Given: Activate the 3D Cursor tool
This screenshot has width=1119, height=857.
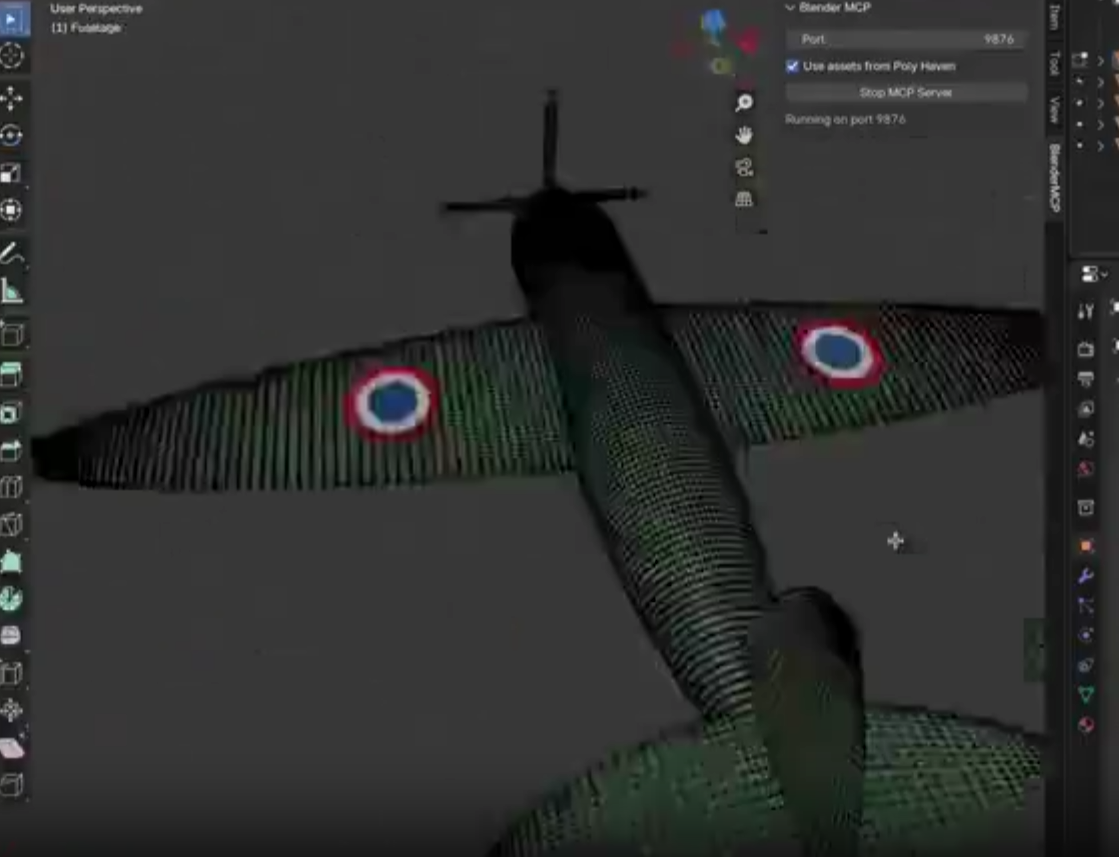Looking at the screenshot, I should [x=12, y=56].
